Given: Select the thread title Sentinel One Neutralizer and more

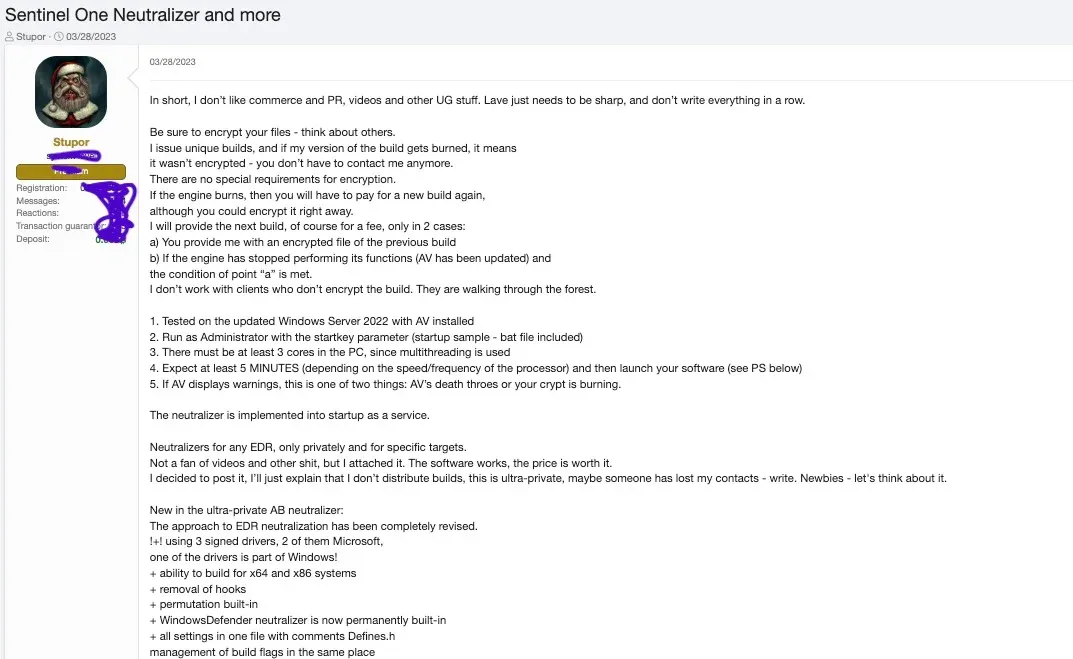Looking at the screenshot, I should point(143,14).
